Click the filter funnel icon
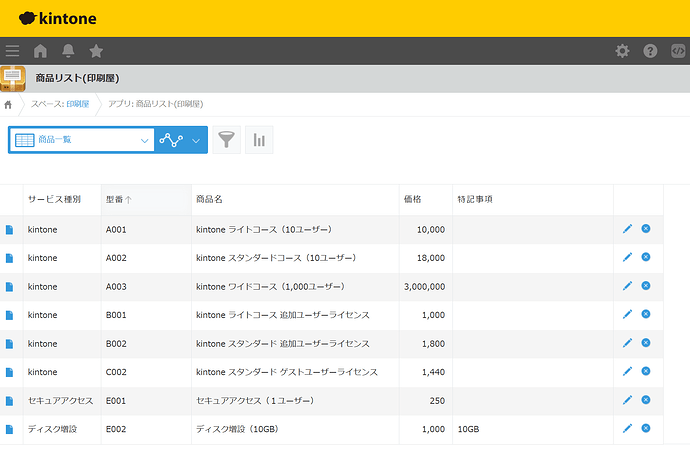Image resolution: width=690 pixels, height=463 pixels. pos(227,140)
